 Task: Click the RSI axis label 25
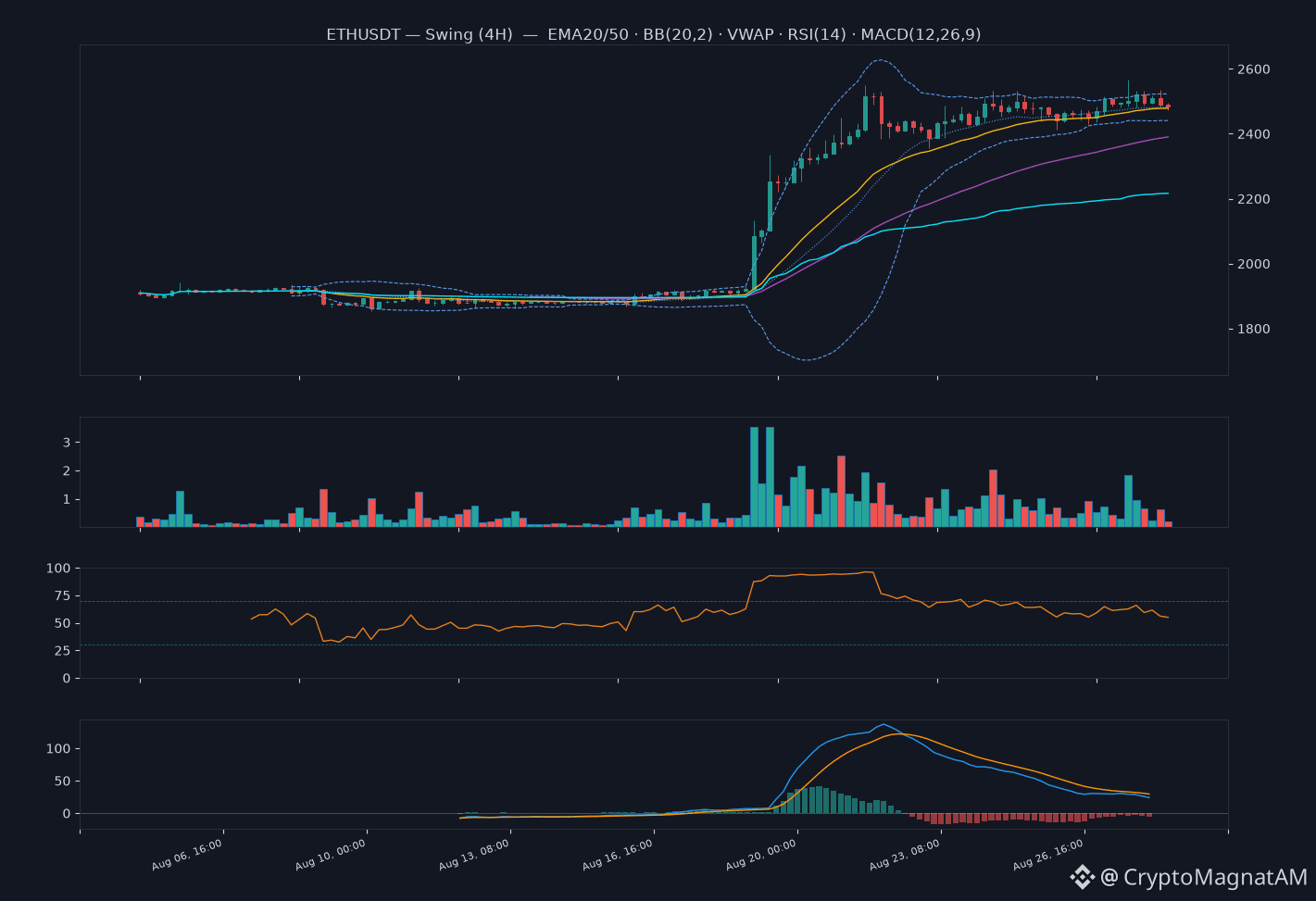[x=62, y=651]
